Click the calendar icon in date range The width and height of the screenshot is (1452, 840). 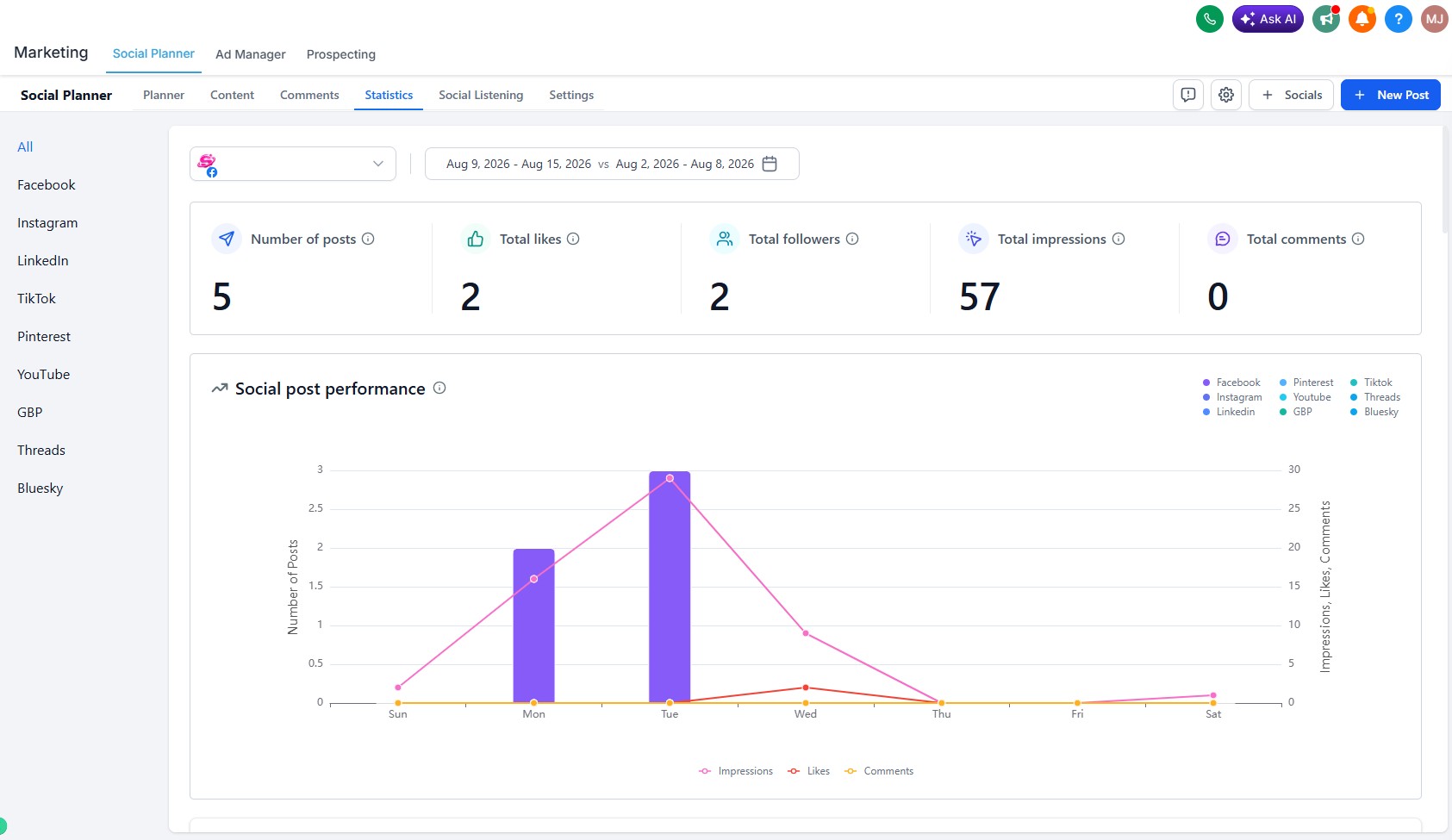click(x=770, y=164)
